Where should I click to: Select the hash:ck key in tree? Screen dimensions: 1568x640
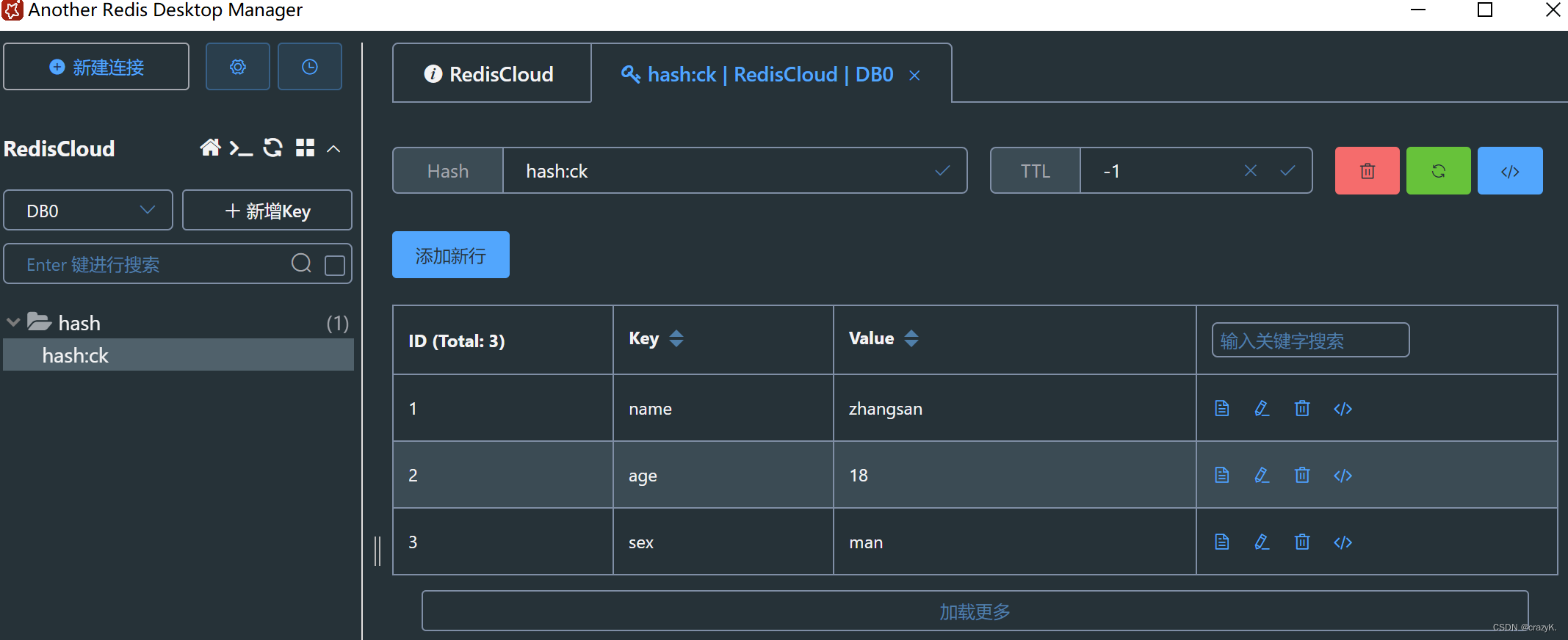click(76, 356)
